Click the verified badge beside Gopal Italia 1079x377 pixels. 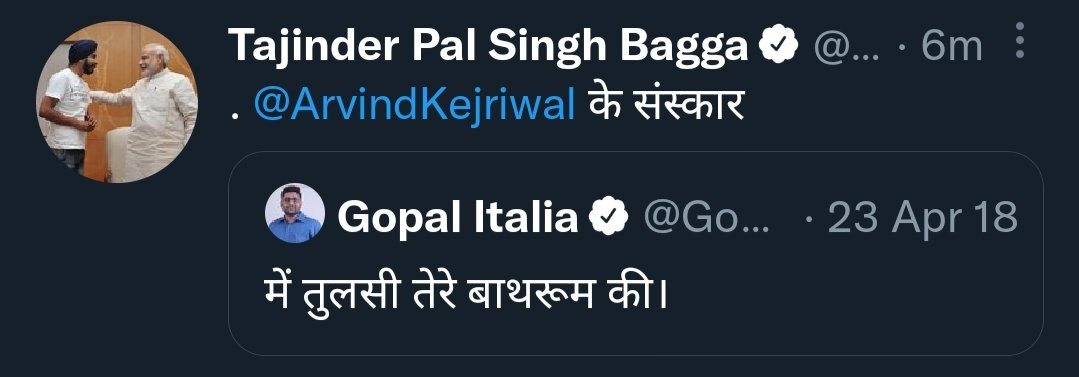[608, 218]
